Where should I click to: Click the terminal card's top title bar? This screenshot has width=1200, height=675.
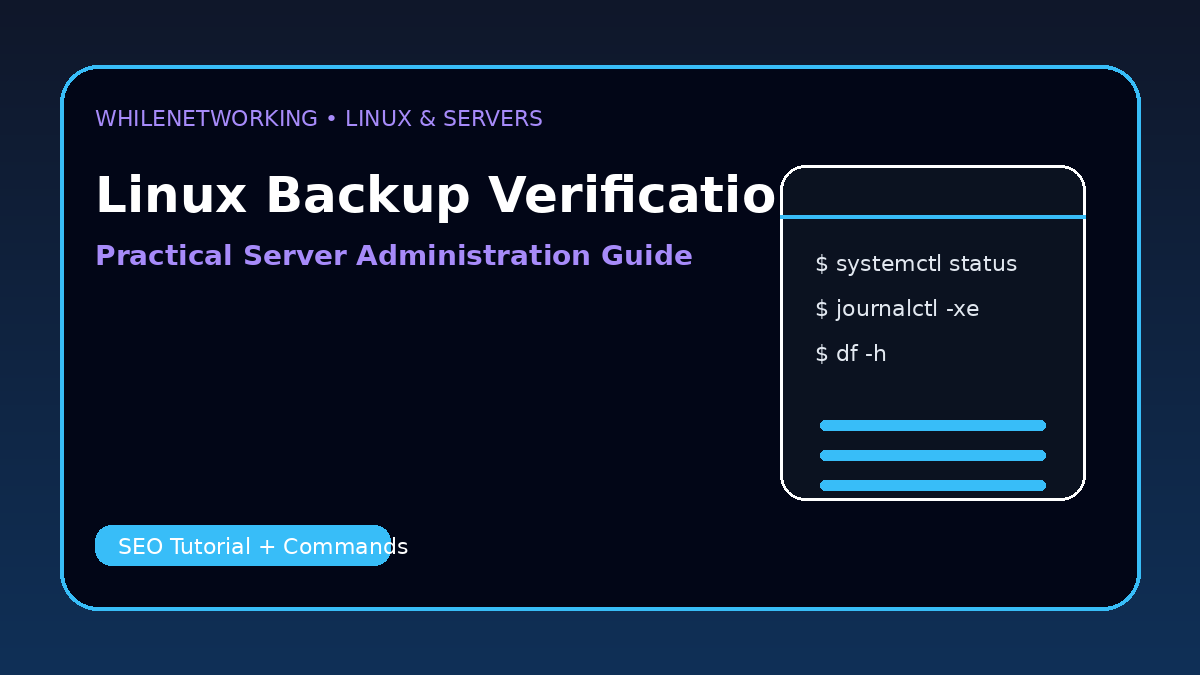coord(933,192)
